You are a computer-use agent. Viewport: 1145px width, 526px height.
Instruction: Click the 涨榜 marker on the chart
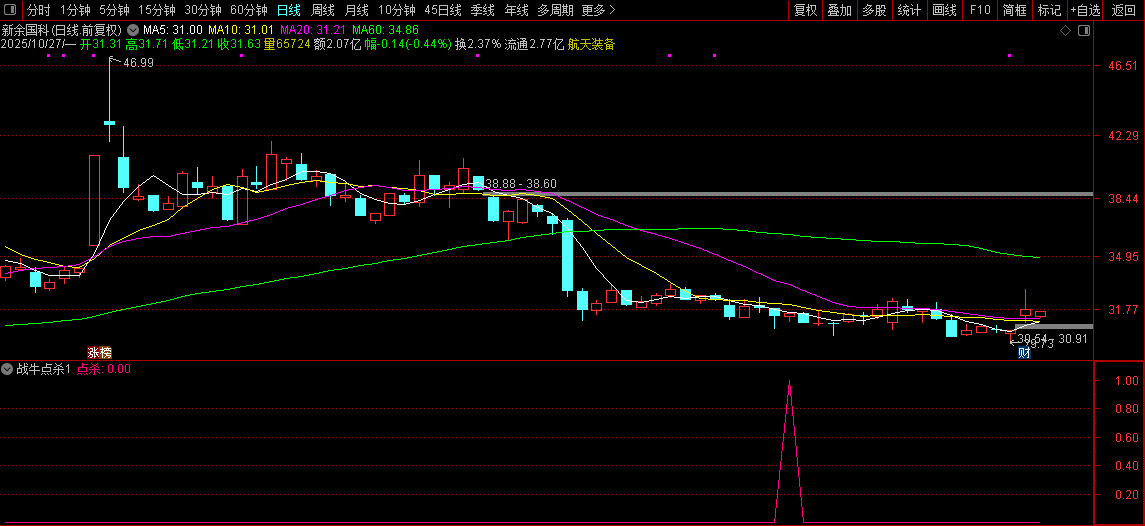tap(99, 352)
